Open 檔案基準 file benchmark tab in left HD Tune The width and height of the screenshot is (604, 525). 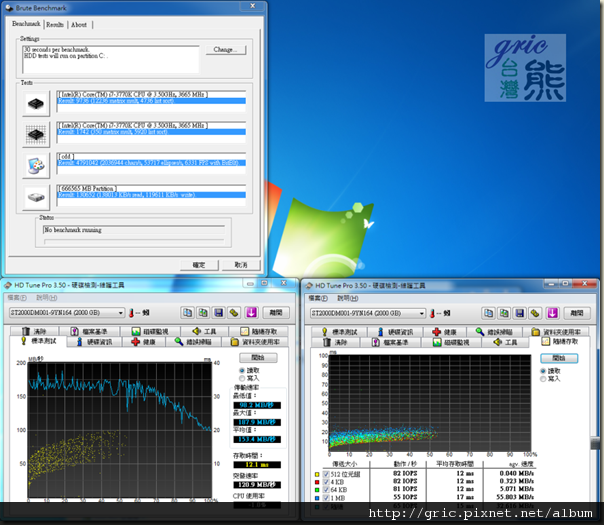click(90, 331)
